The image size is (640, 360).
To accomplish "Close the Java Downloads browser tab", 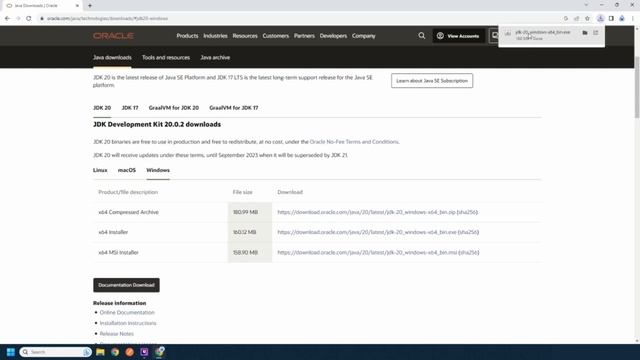I will [77, 6].
